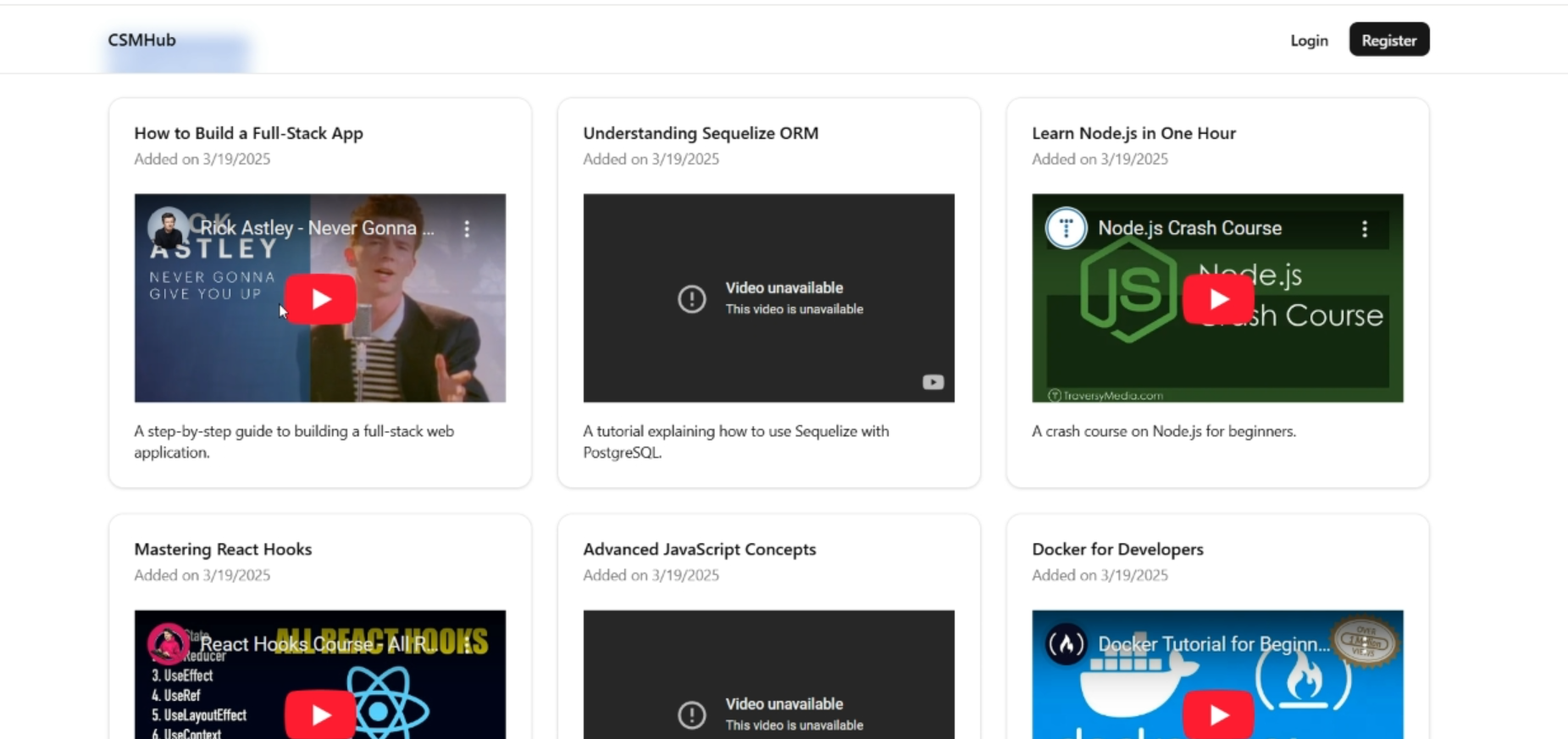Select the Understanding Sequelize ORM card heading
The height and width of the screenshot is (739, 1568).
point(701,133)
